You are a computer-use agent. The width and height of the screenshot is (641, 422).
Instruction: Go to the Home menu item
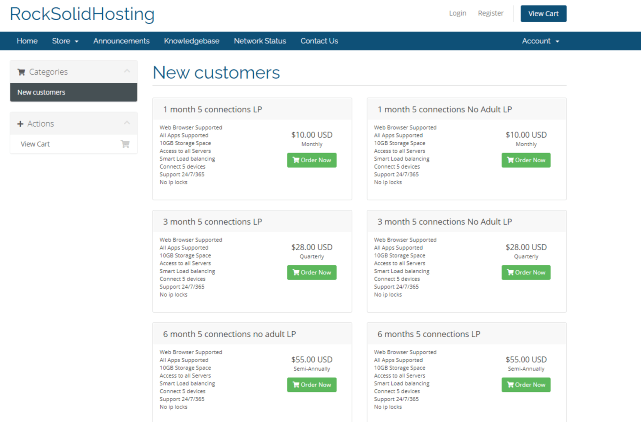(x=27, y=41)
